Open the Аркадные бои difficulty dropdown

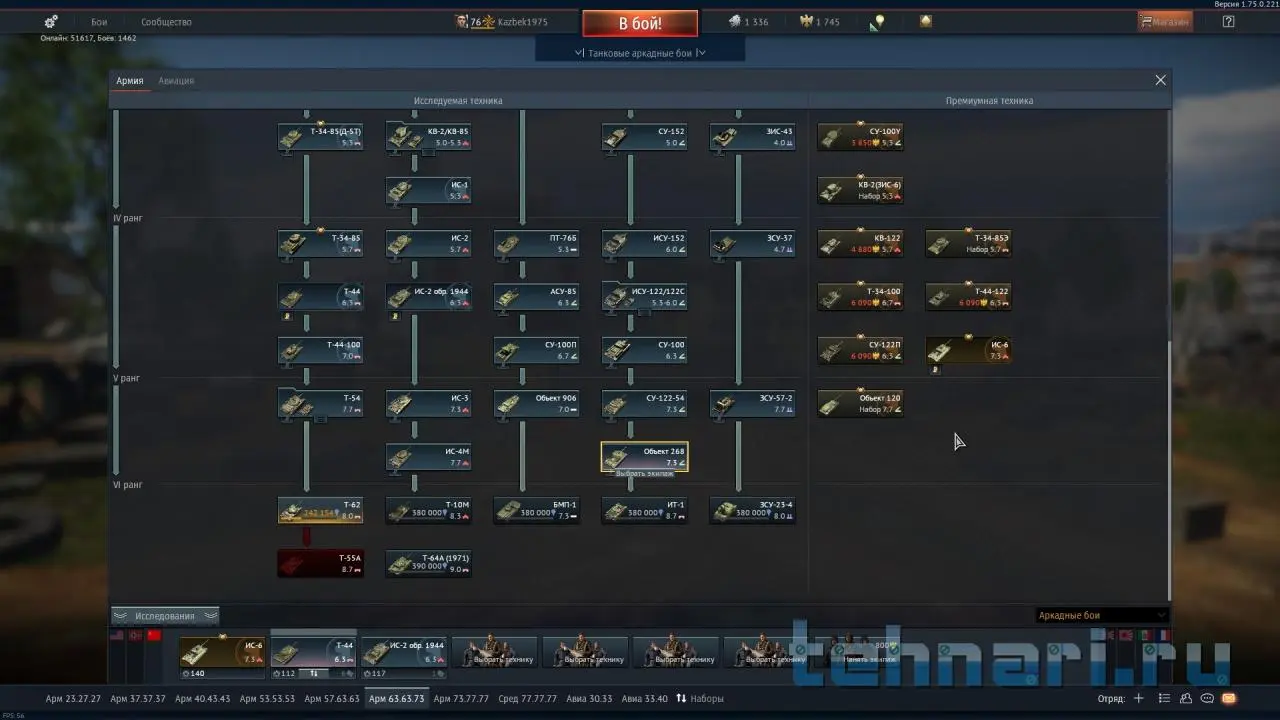[x=1101, y=616]
